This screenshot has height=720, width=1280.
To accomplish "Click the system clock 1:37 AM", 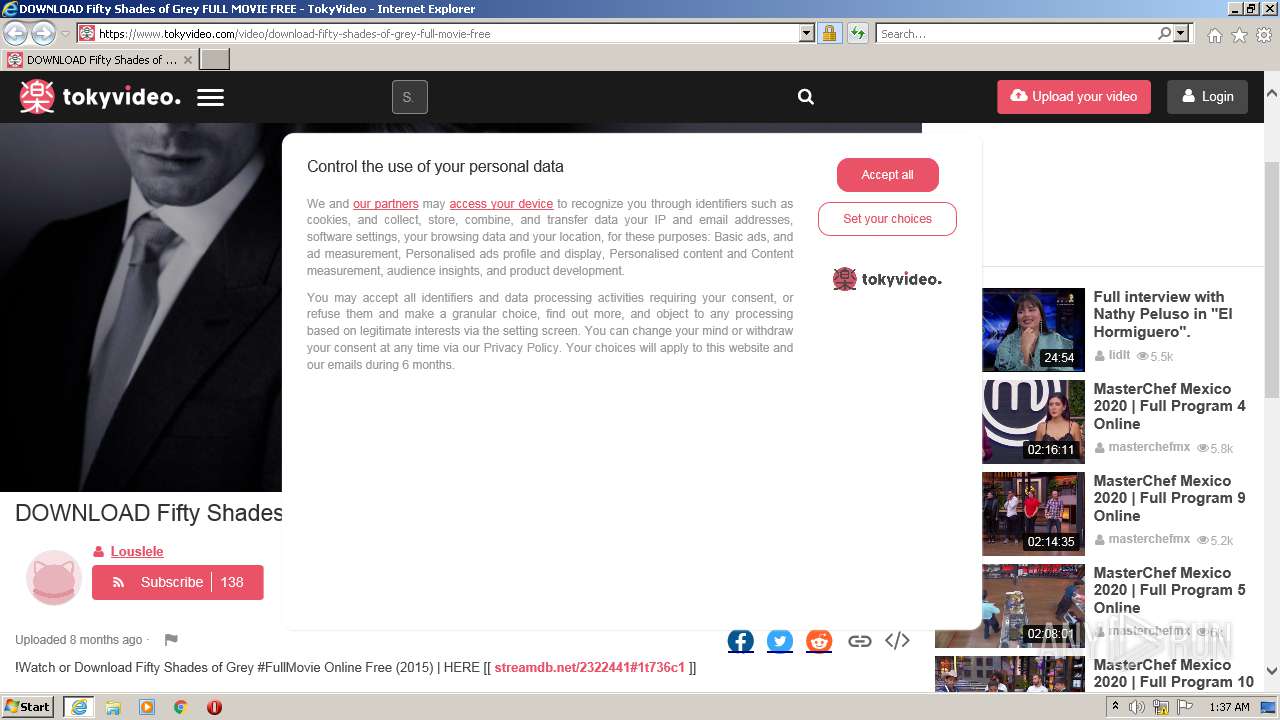I will click(x=1229, y=707).
